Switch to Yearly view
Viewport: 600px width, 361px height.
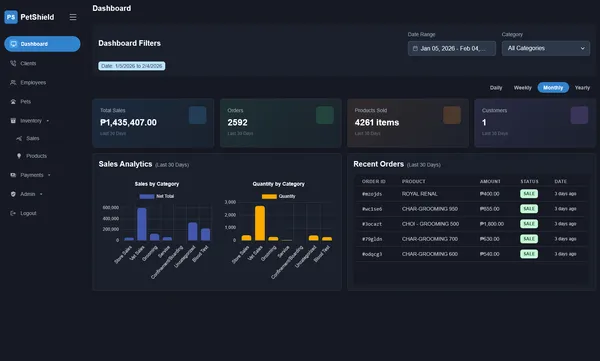click(582, 88)
